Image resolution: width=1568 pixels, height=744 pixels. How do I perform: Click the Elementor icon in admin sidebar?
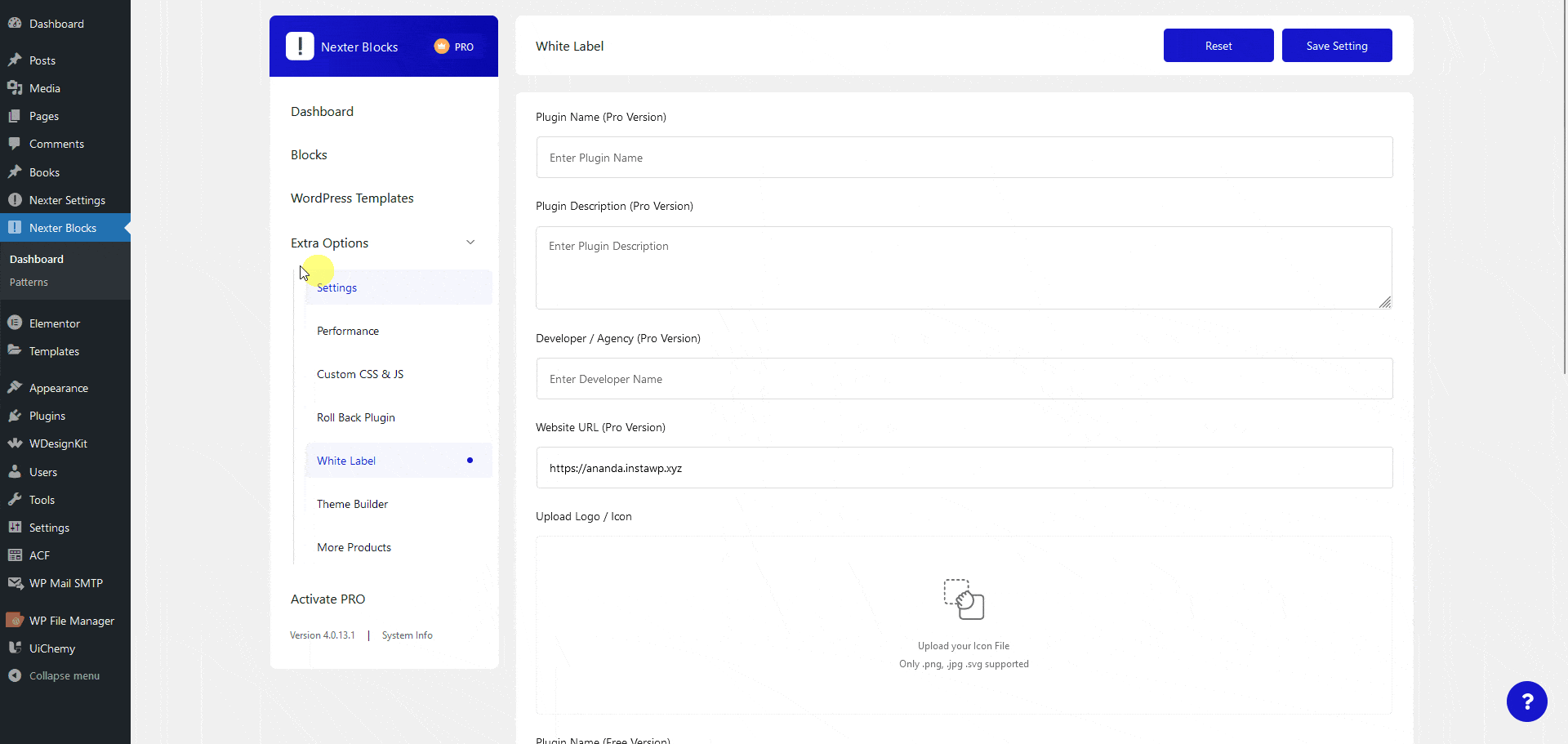[15, 323]
